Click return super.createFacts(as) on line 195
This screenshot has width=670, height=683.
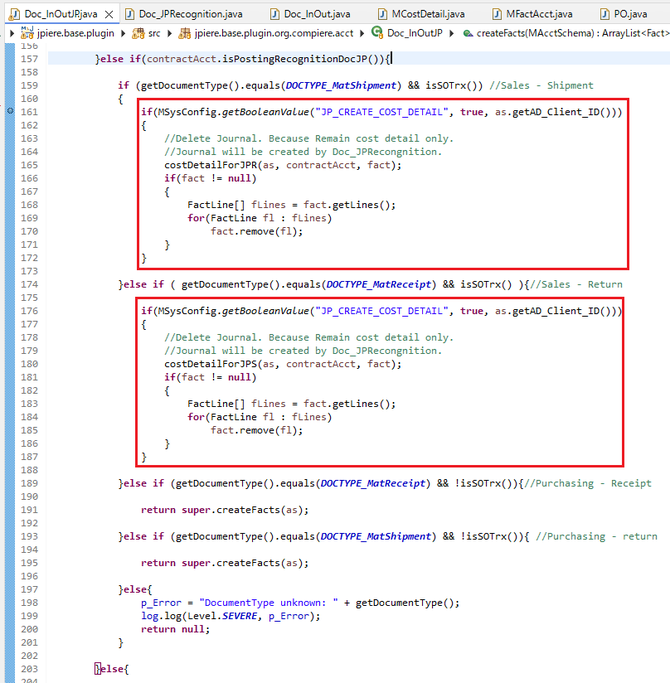tap(225, 563)
